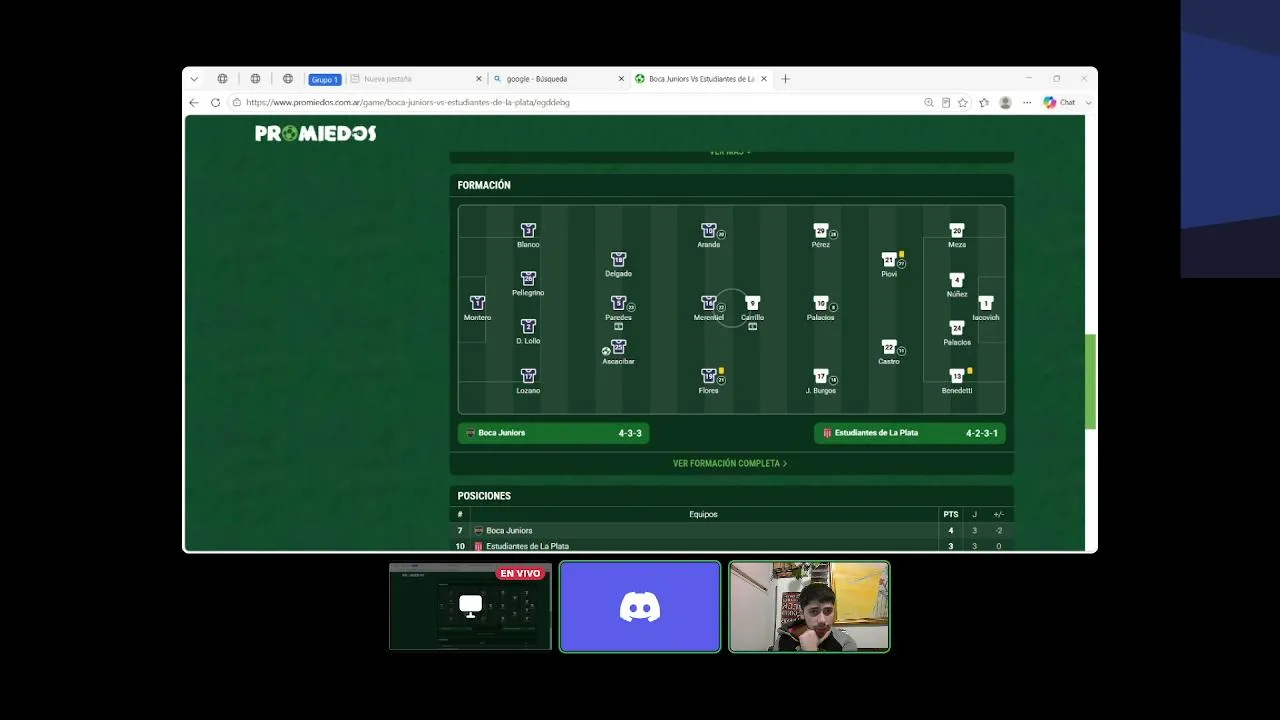The image size is (1280, 720).
Task: Click Montero's goalkeeper jersey icon
Action: (477, 303)
